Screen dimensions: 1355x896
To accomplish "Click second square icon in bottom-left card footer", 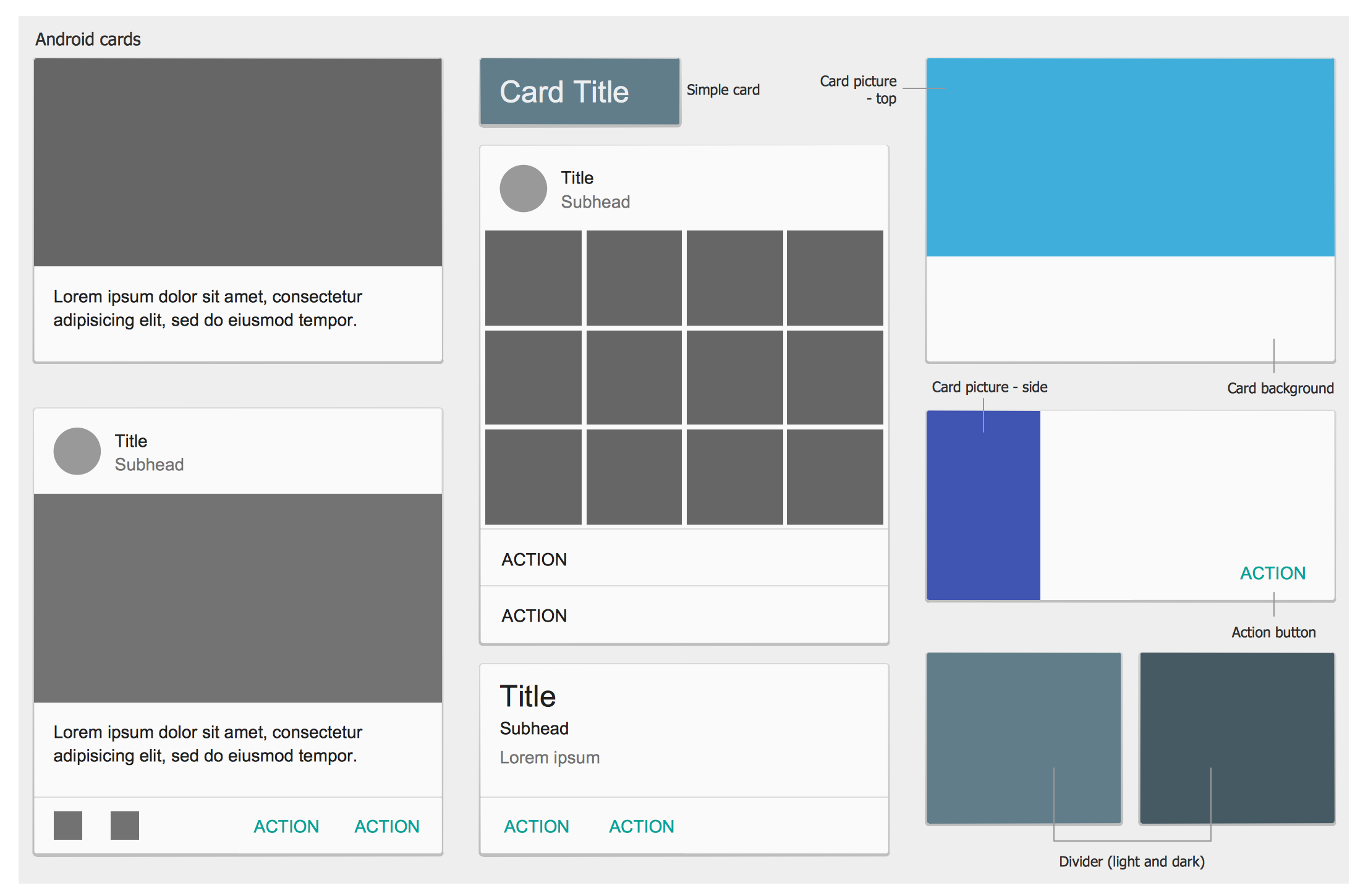I will click(124, 826).
